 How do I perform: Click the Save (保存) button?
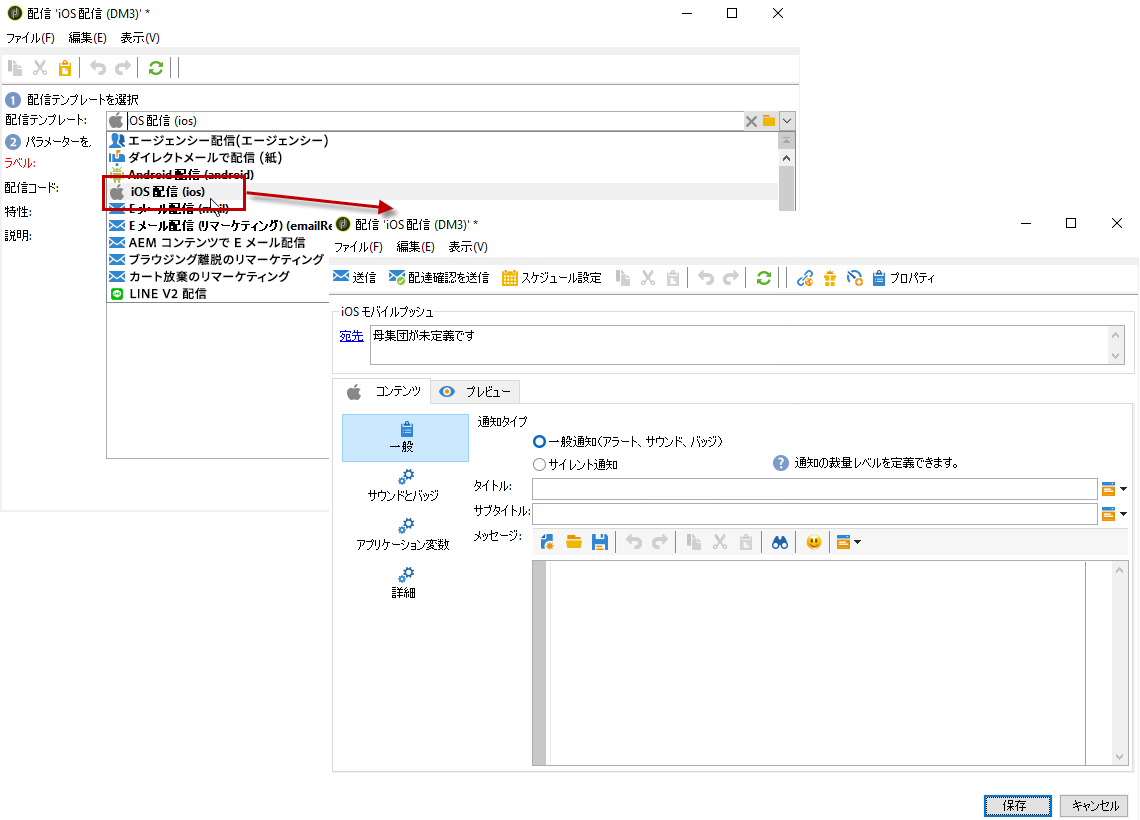1018,805
